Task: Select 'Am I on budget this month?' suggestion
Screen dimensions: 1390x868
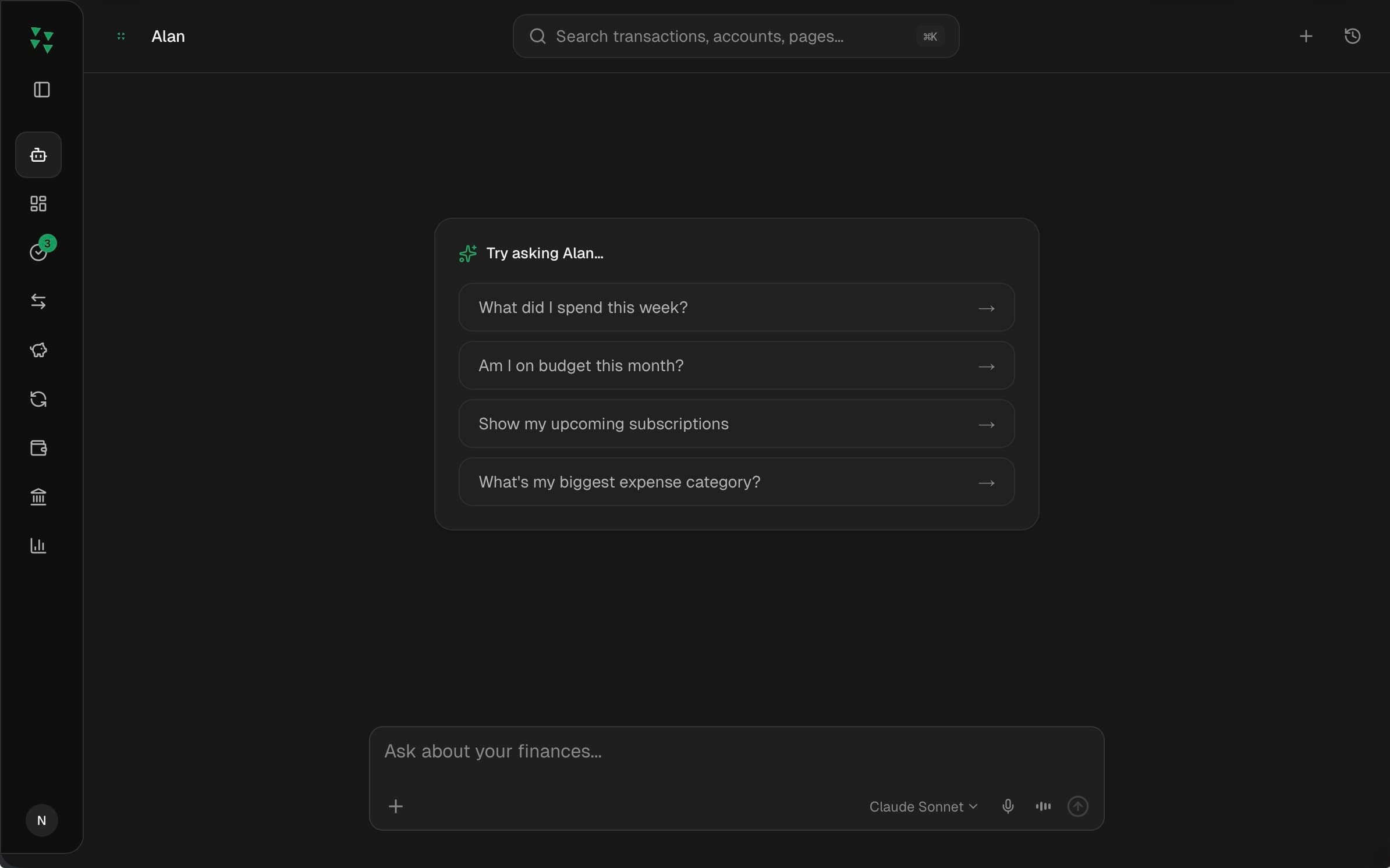Action: point(736,365)
